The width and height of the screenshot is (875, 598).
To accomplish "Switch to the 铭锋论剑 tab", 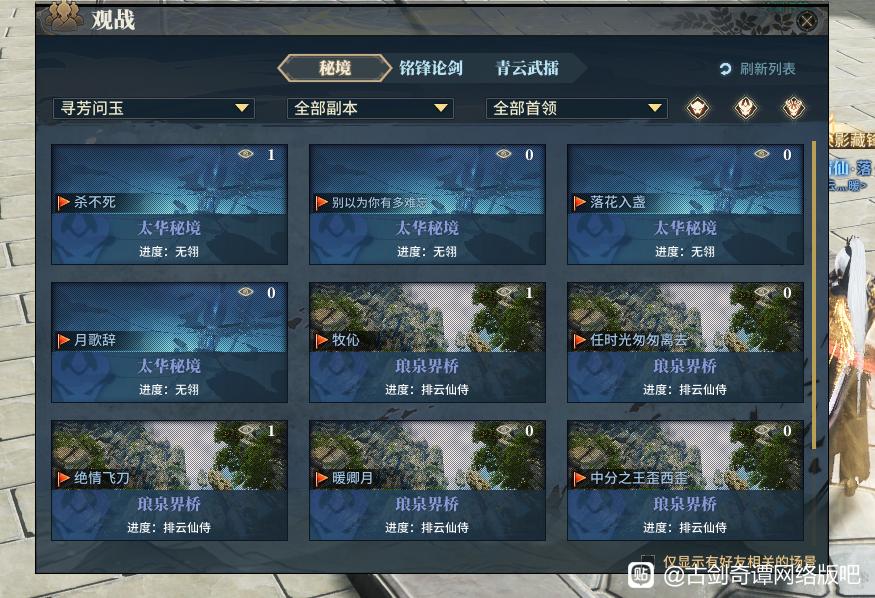I will (431, 69).
